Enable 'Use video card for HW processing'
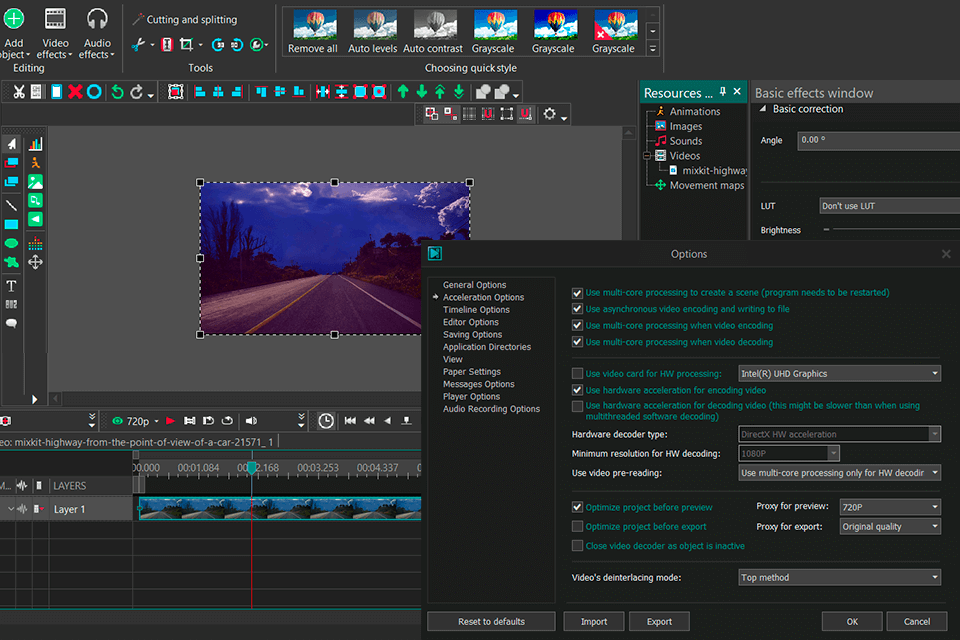960x640 pixels. point(577,372)
